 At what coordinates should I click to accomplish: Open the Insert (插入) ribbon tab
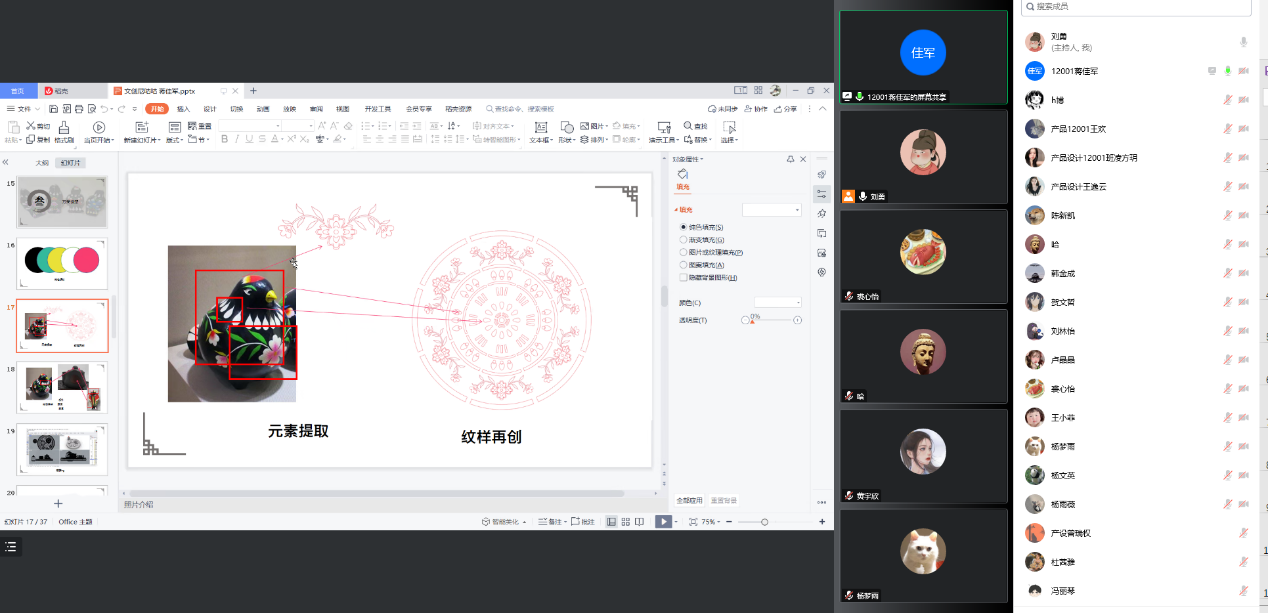[183, 108]
